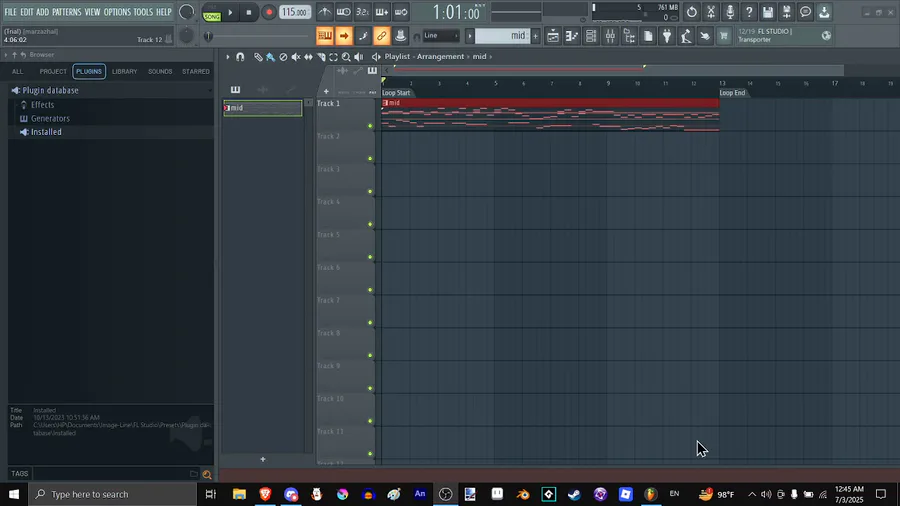Toggle wait for input before recording

[343, 12]
